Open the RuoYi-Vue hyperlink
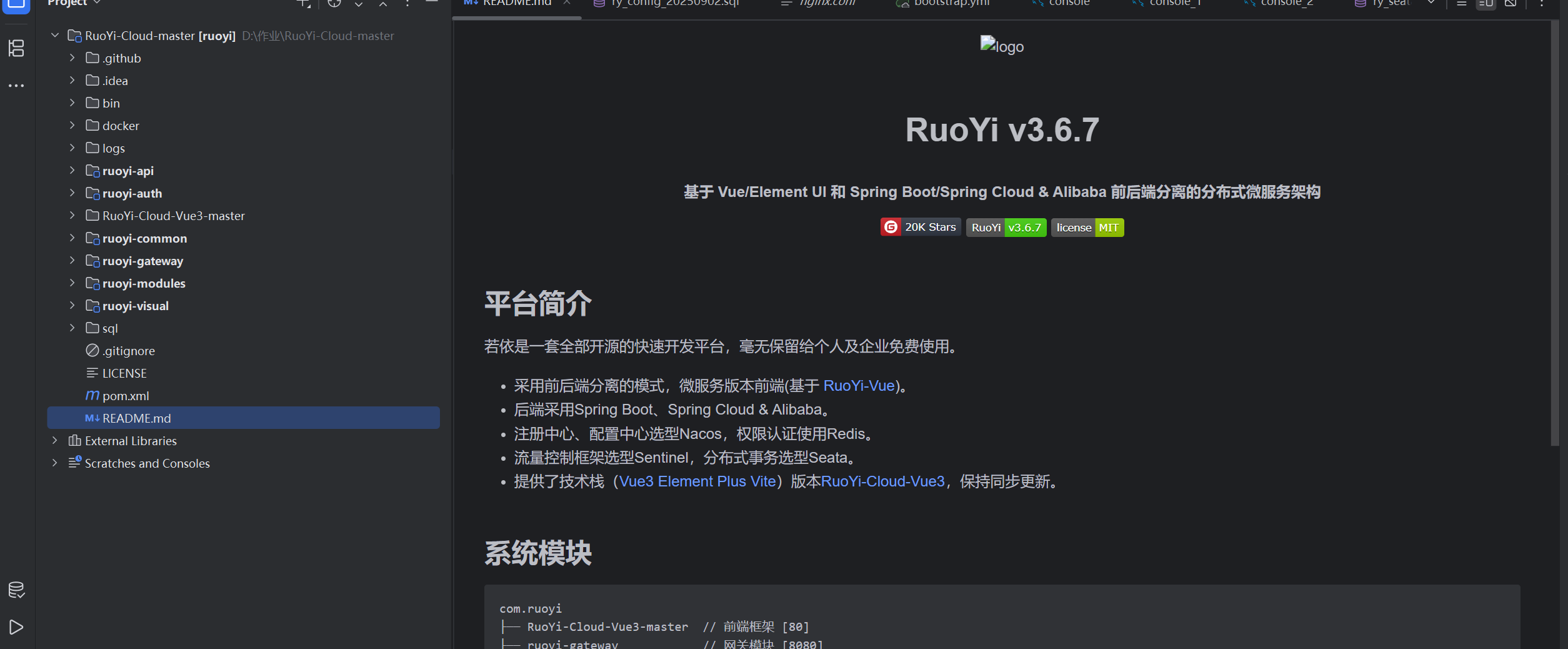Screen dimensions: 1568x649 tap(859, 386)
